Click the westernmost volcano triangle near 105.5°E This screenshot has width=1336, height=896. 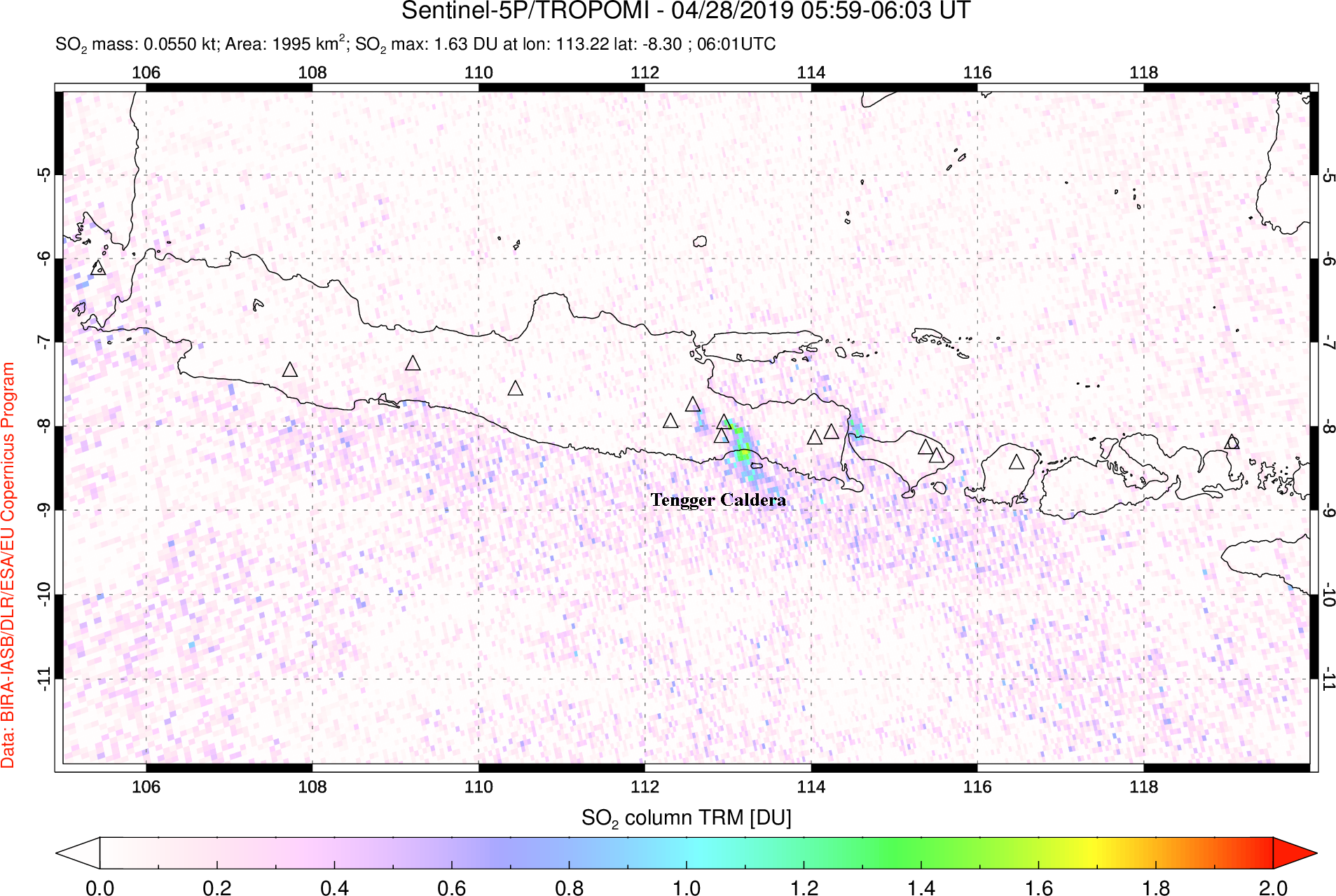[98, 268]
